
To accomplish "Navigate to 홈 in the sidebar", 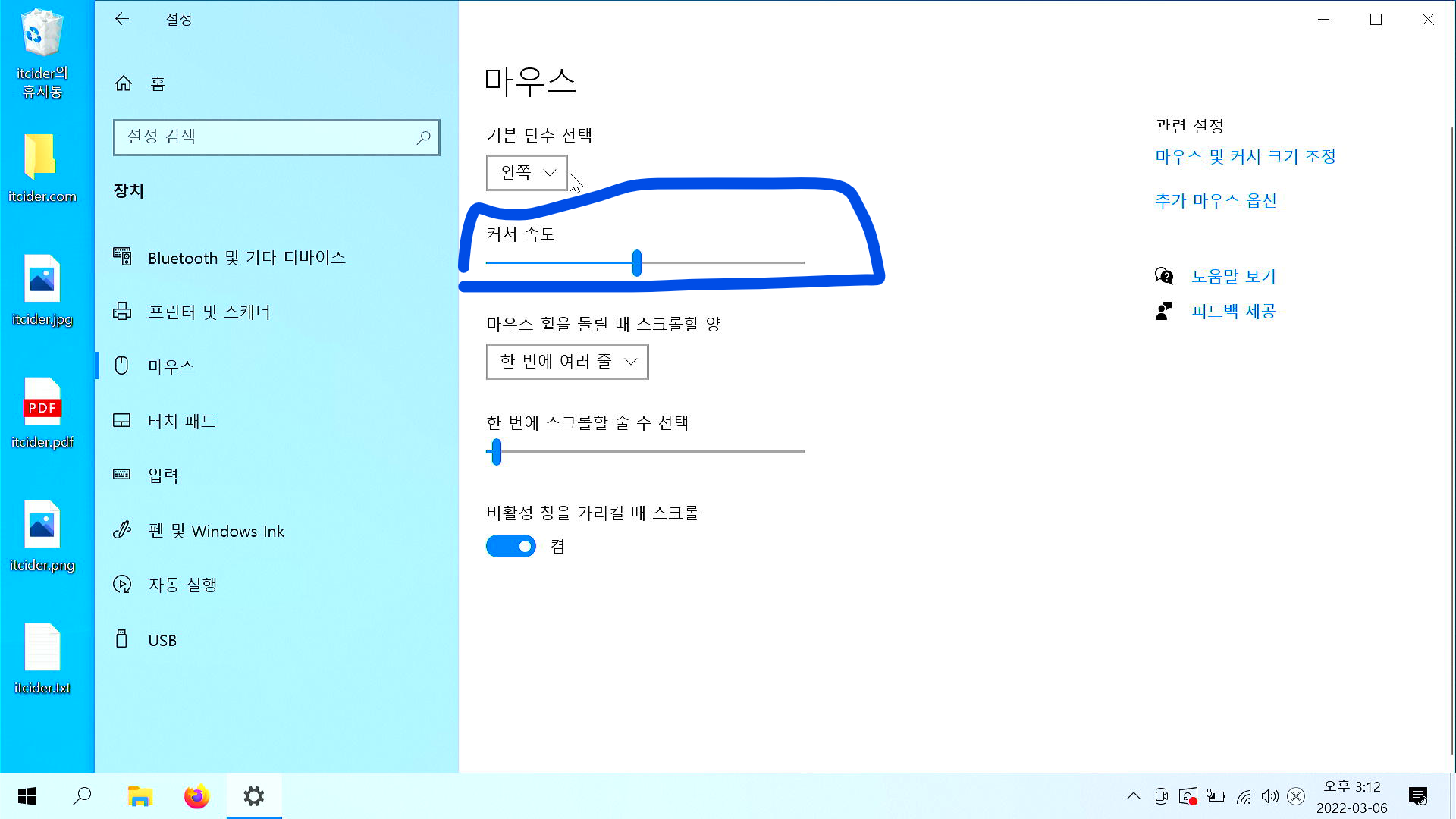I will click(x=156, y=84).
